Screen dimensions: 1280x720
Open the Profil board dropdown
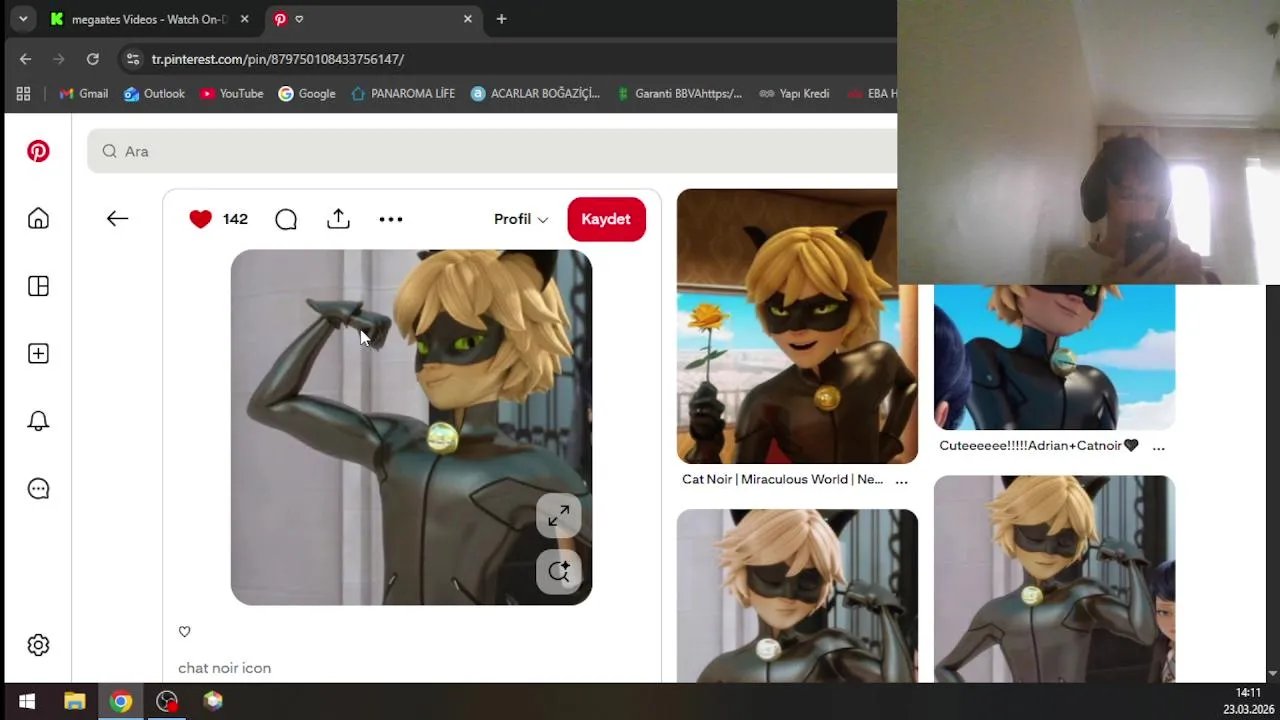coord(521,219)
